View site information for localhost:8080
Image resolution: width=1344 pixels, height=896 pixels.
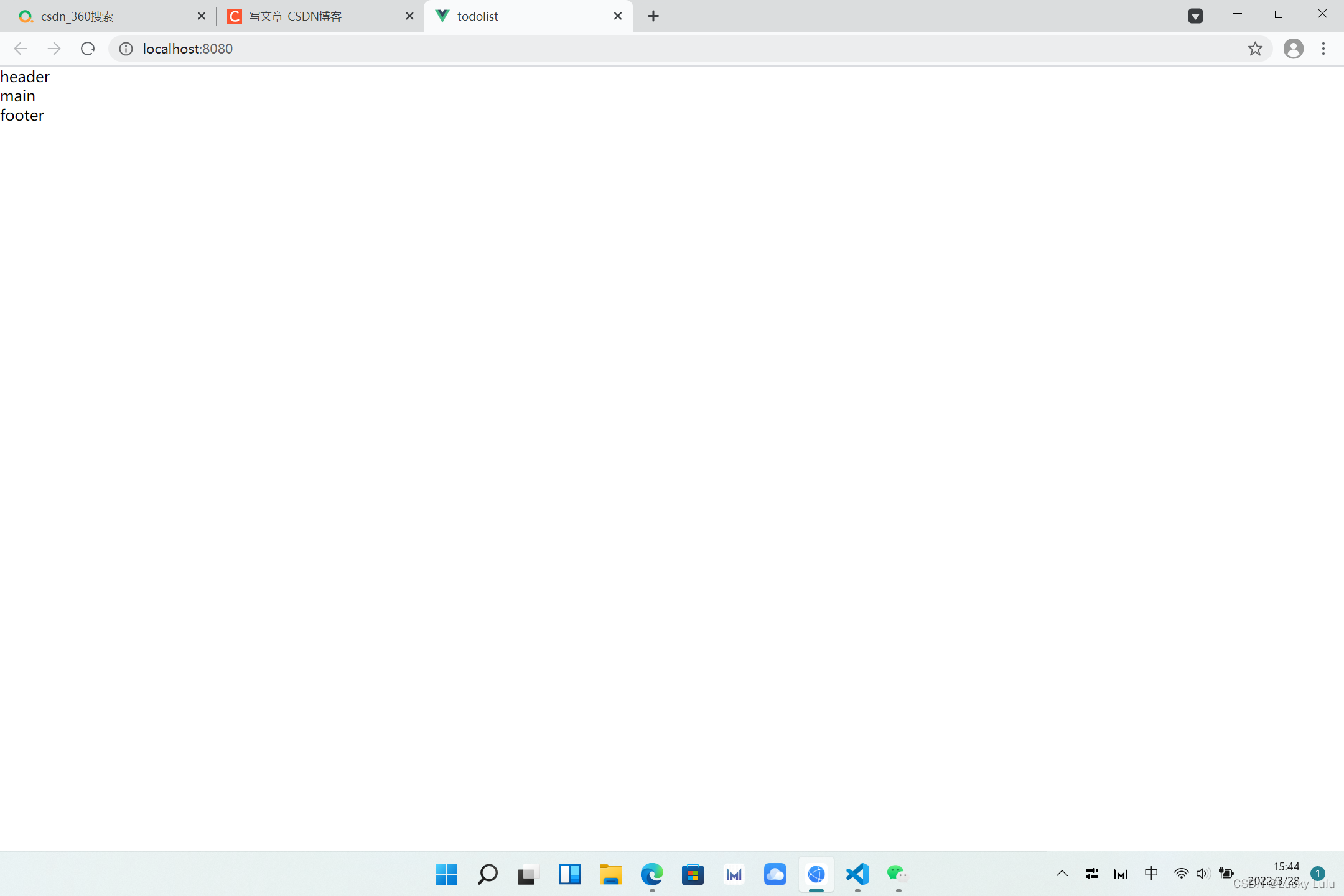pos(124,49)
